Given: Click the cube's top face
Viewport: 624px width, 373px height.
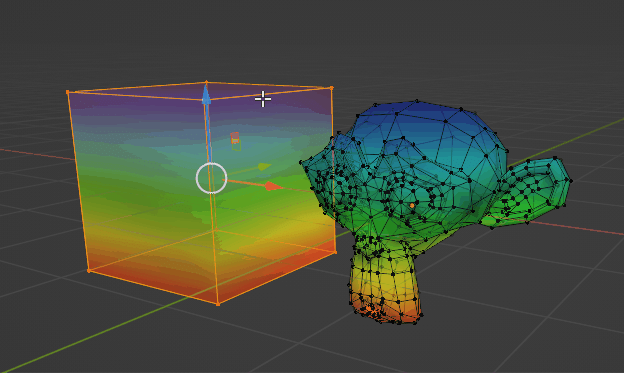Looking at the screenshot, I should point(199,90).
